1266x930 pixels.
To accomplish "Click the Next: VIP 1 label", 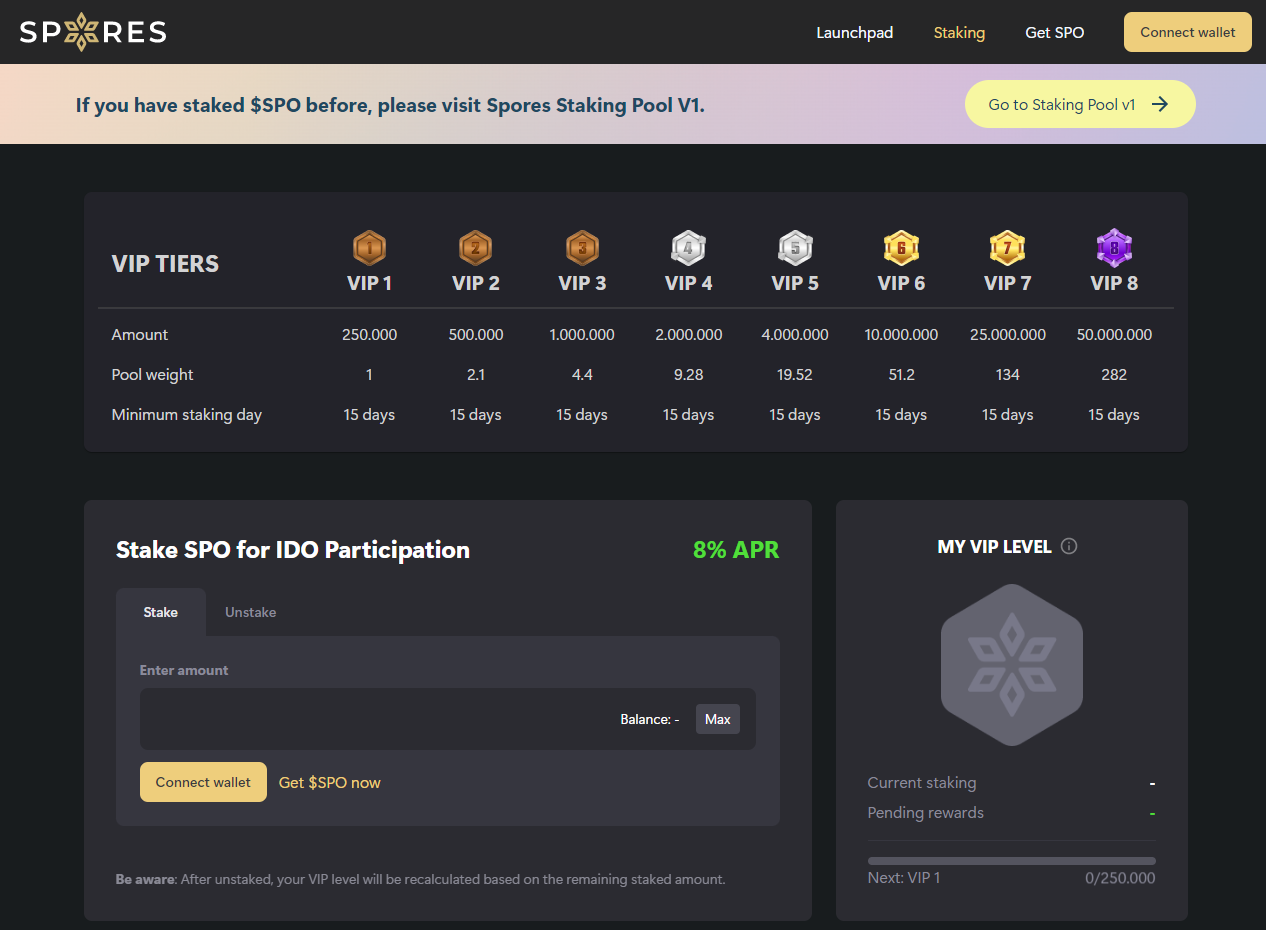I will [904, 878].
